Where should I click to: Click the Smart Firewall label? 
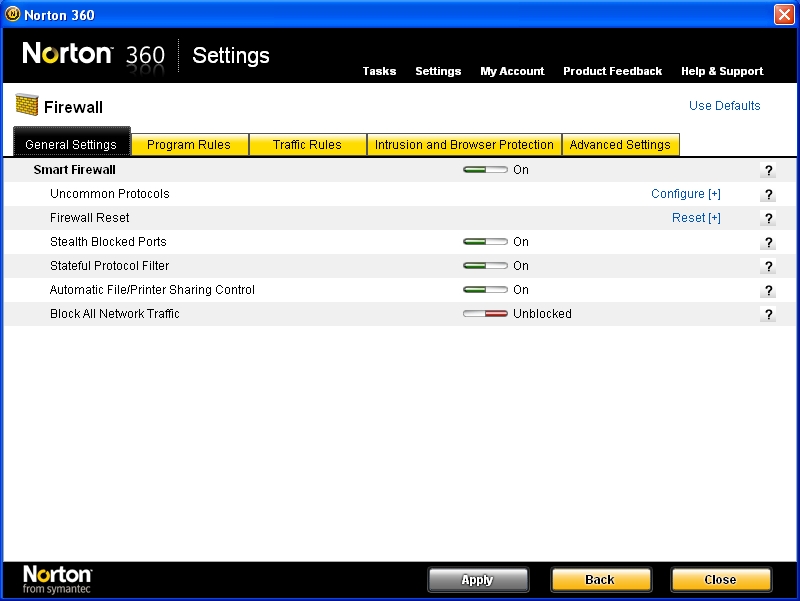click(74, 170)
